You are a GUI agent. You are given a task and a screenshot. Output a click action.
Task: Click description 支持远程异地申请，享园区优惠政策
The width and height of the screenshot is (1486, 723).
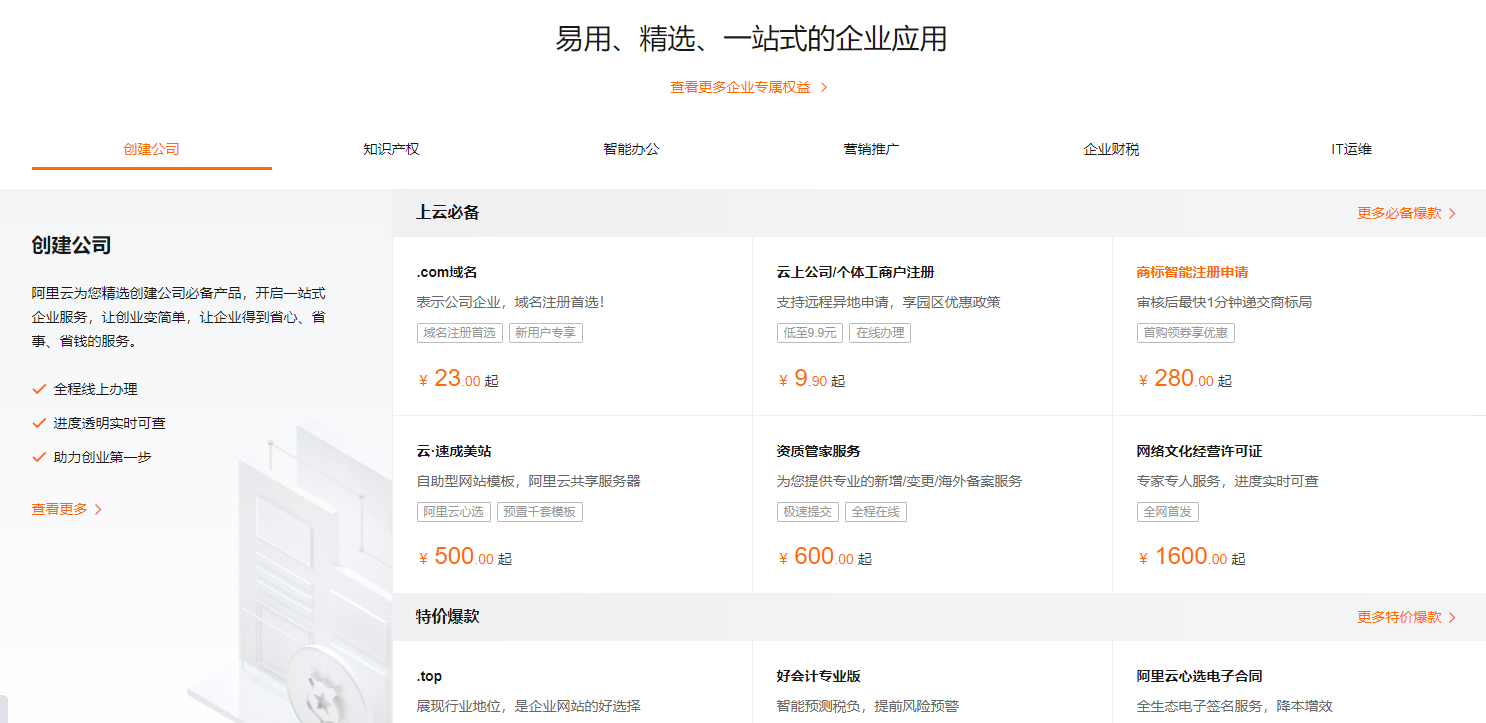tap(889, 302)
